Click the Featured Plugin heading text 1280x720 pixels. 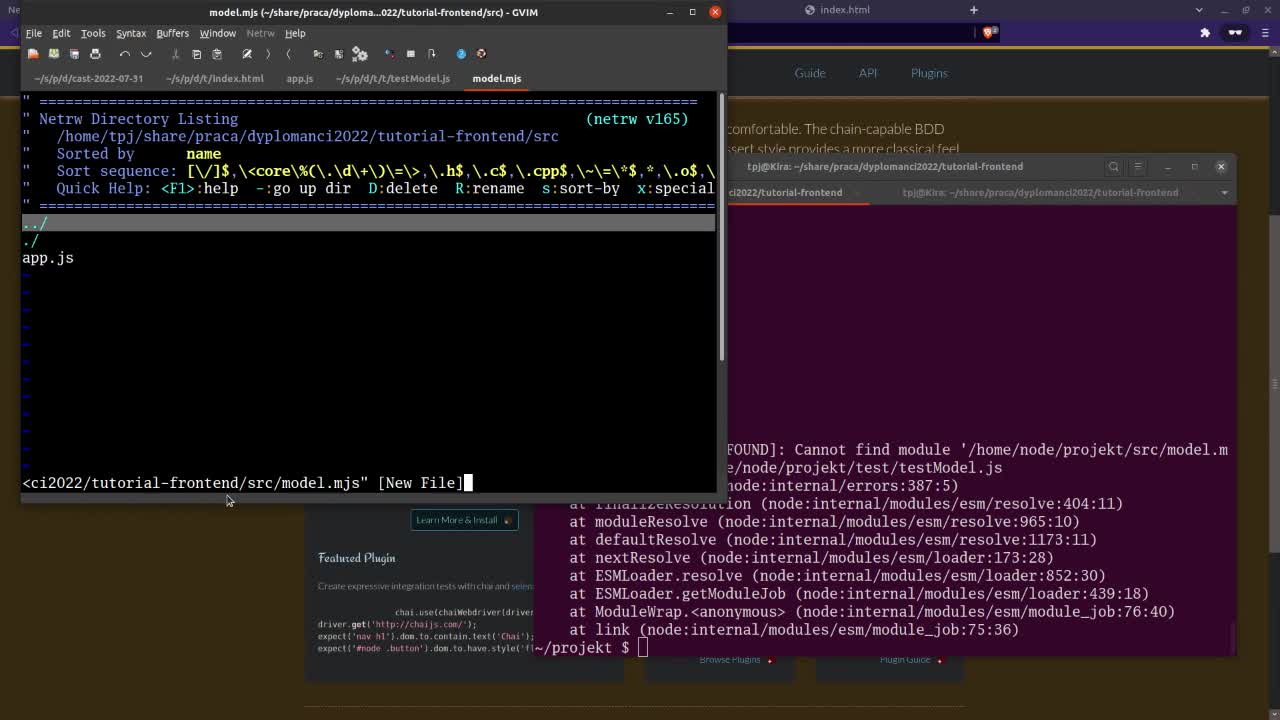357,558
